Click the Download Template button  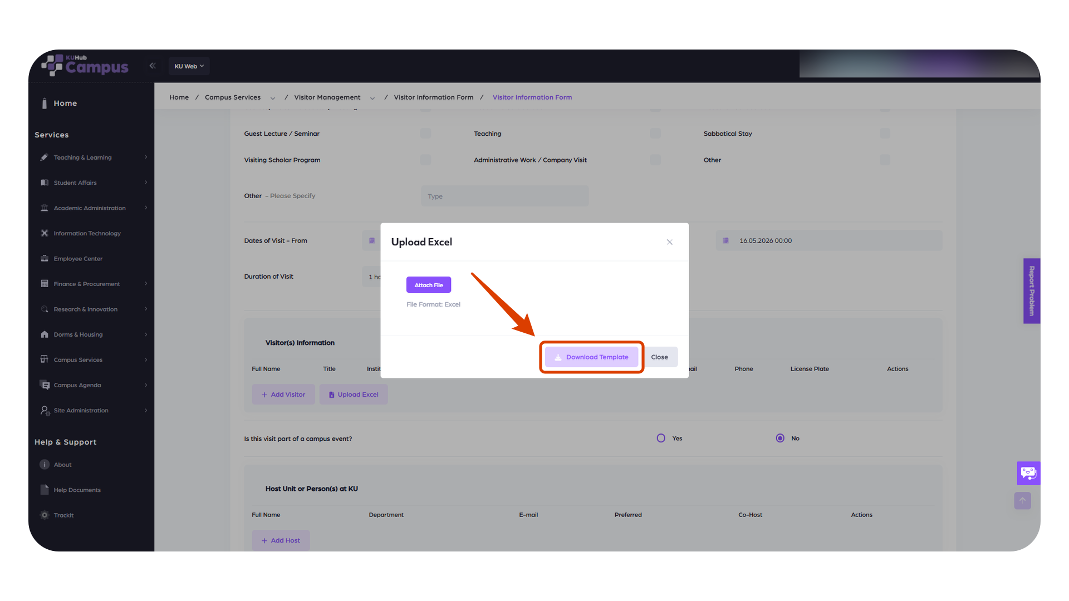[591, 357]
